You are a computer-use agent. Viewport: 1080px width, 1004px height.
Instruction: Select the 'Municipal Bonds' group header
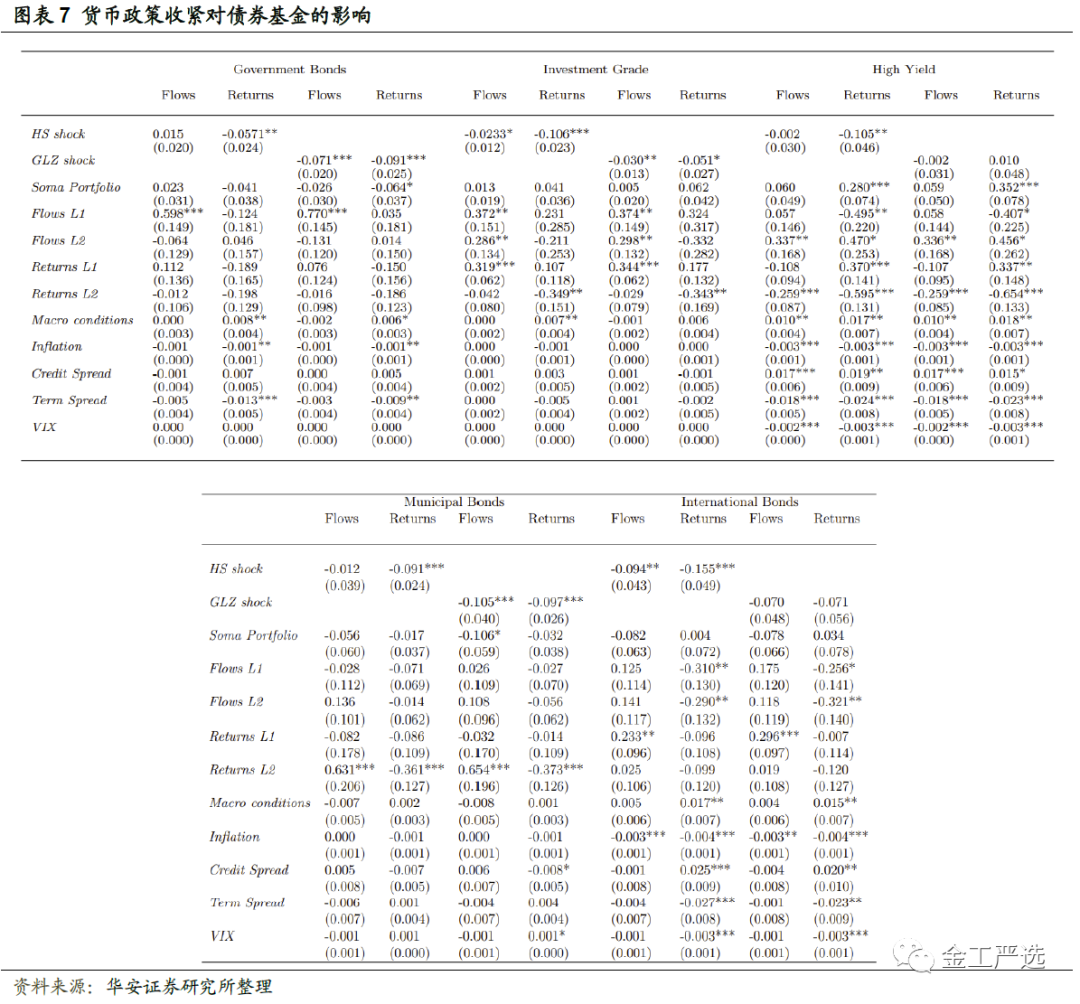pos(454,501)
